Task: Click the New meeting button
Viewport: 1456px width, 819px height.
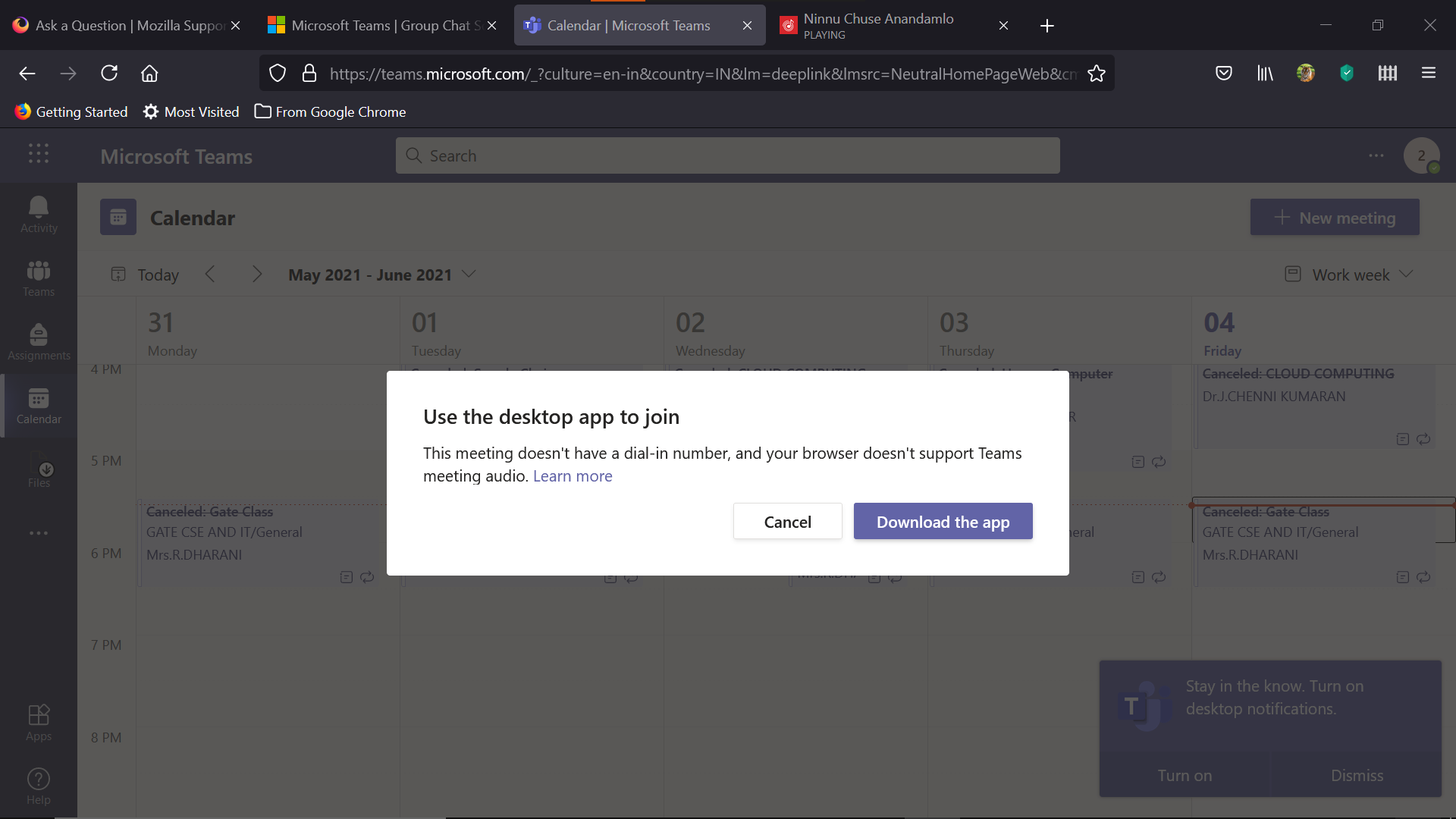Action: (1335, 218)
